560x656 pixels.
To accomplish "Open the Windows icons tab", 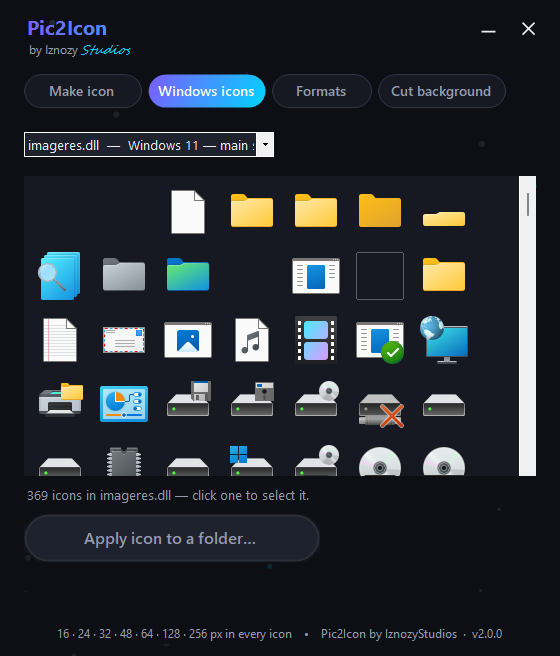I will point(207,91).
